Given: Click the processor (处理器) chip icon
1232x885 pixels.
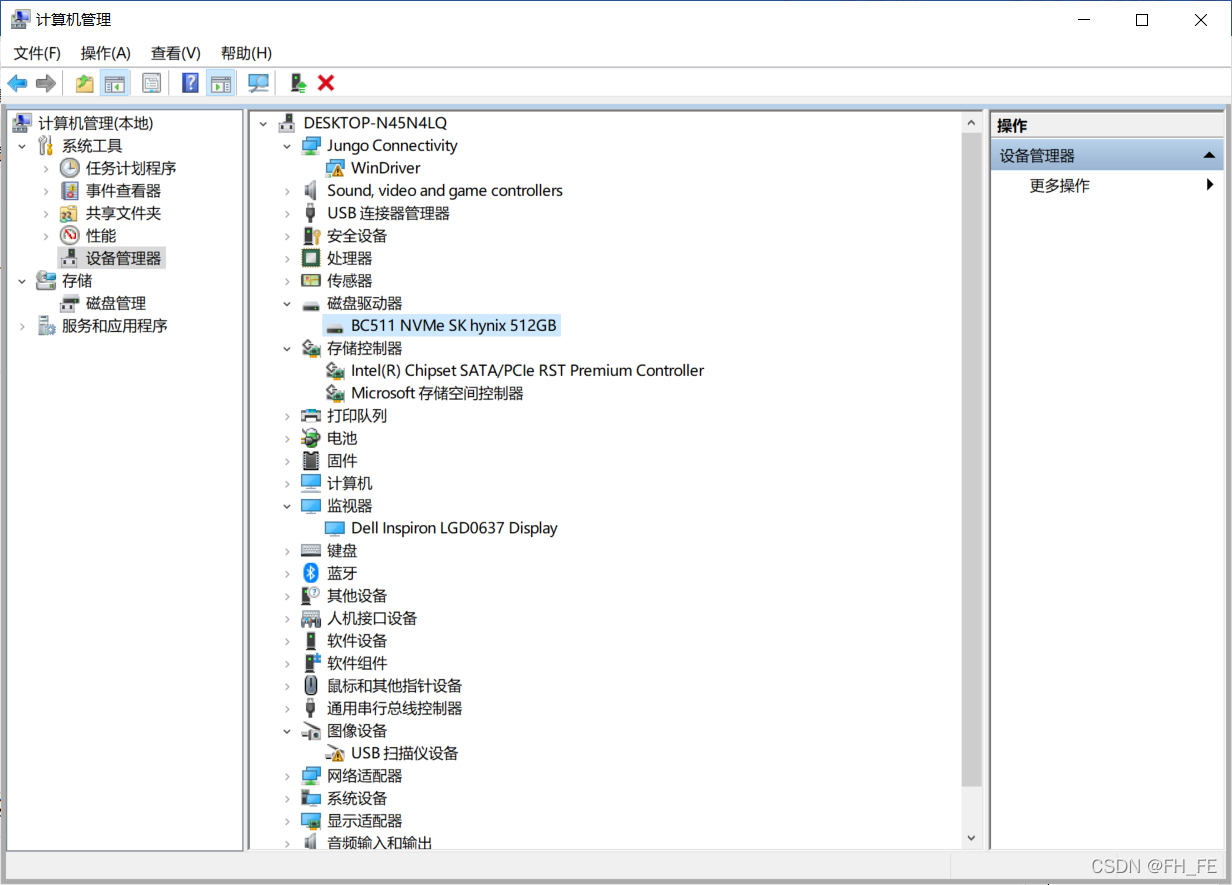Looking at the screenshot, I should (311, 258).
